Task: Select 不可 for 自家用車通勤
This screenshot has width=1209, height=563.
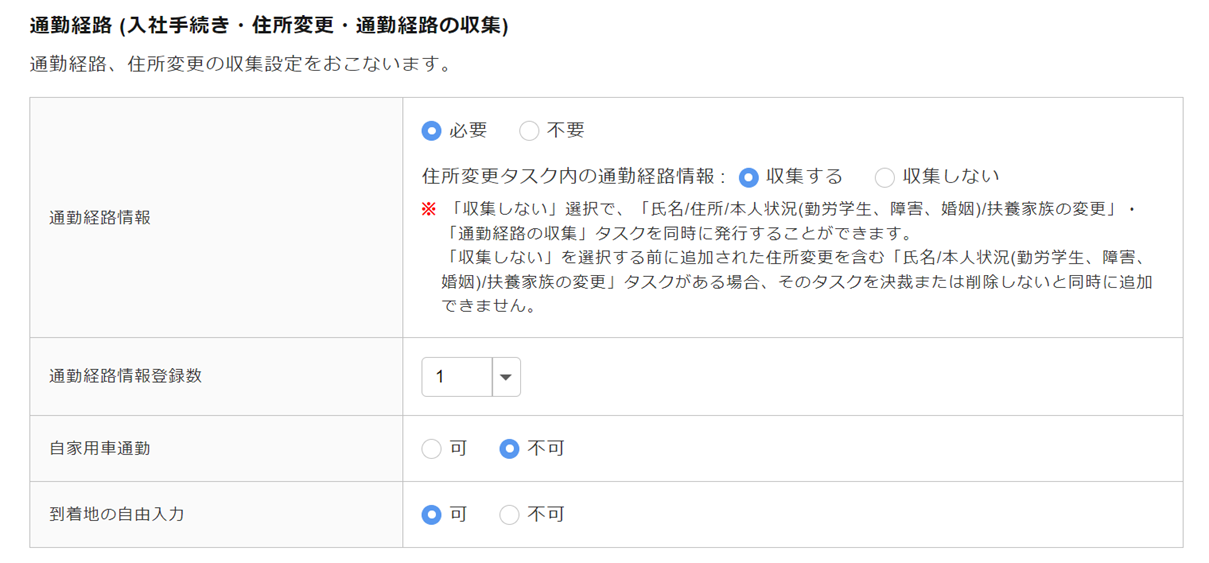Action: (509, 449)
